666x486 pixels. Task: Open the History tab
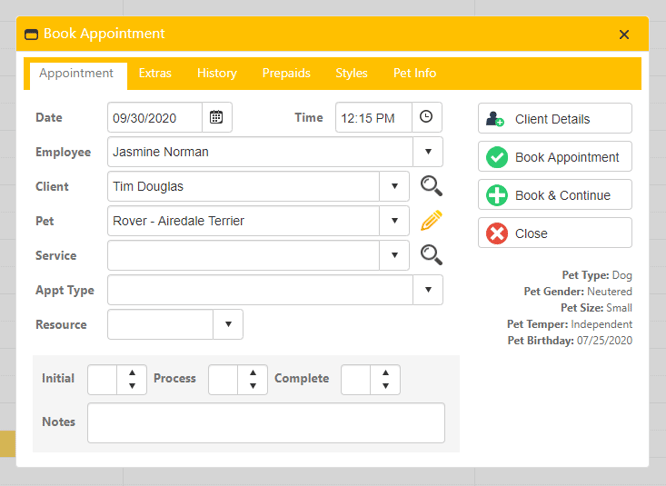click(217, 73)
